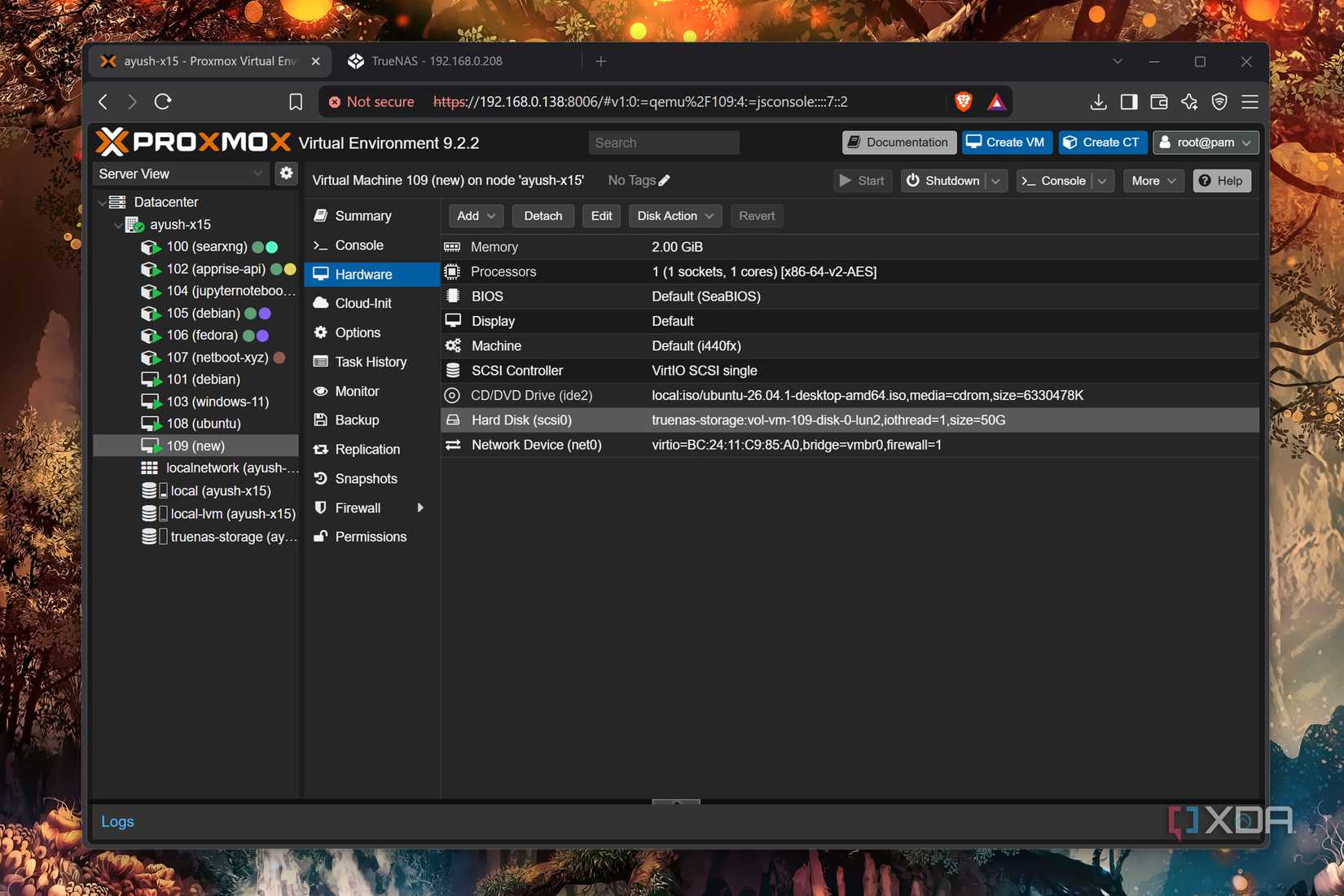Screen dimensions: 1344x896
Task: Close the ayush-x15 Proxmox tab
Action: pos(315,61)
